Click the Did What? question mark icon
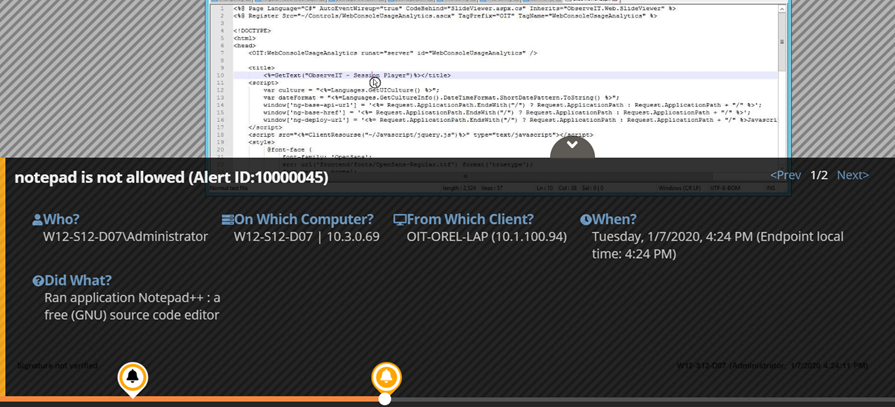The height and width of the screenshot is (407, 895). coord(38,281)
